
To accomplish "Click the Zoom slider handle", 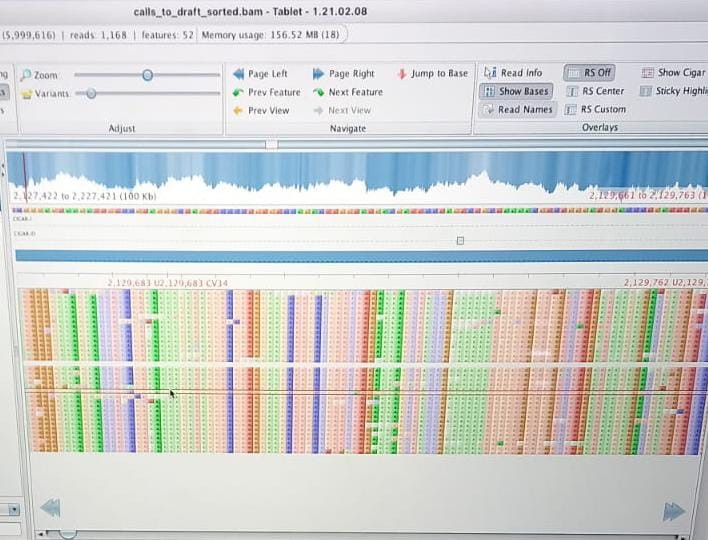I will click(x=147, y=75).
